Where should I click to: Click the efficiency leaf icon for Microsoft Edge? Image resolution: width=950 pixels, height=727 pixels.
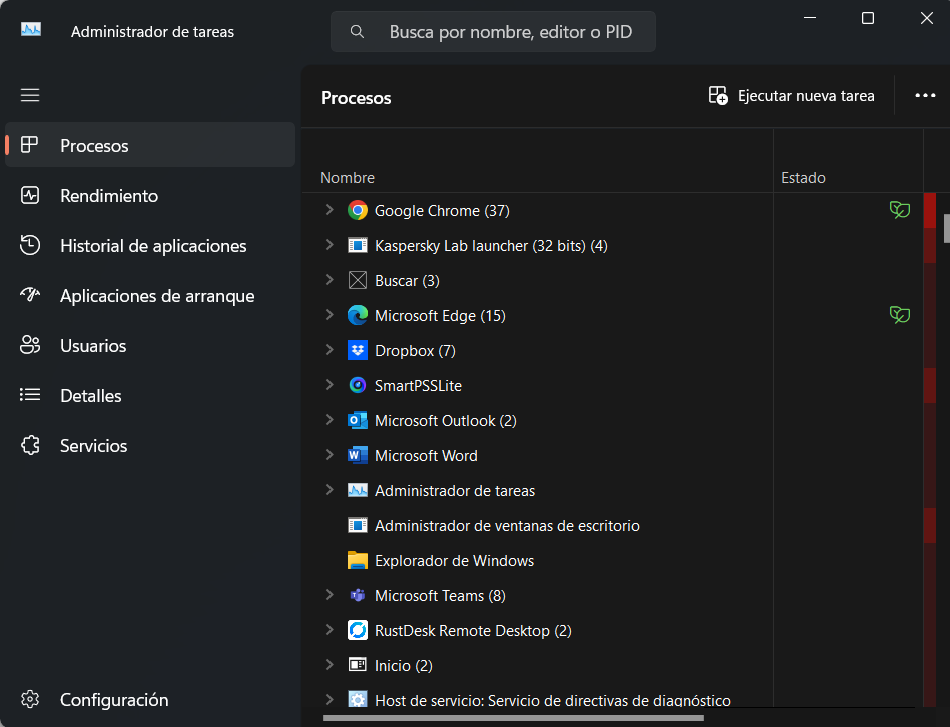[900, 314]
